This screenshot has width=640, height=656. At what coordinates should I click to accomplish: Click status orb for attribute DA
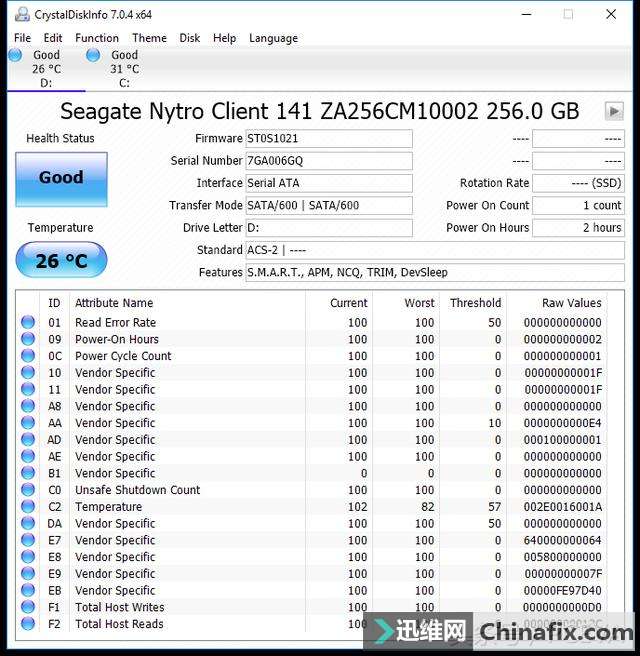pyautogui.click(x=28, y=523)
